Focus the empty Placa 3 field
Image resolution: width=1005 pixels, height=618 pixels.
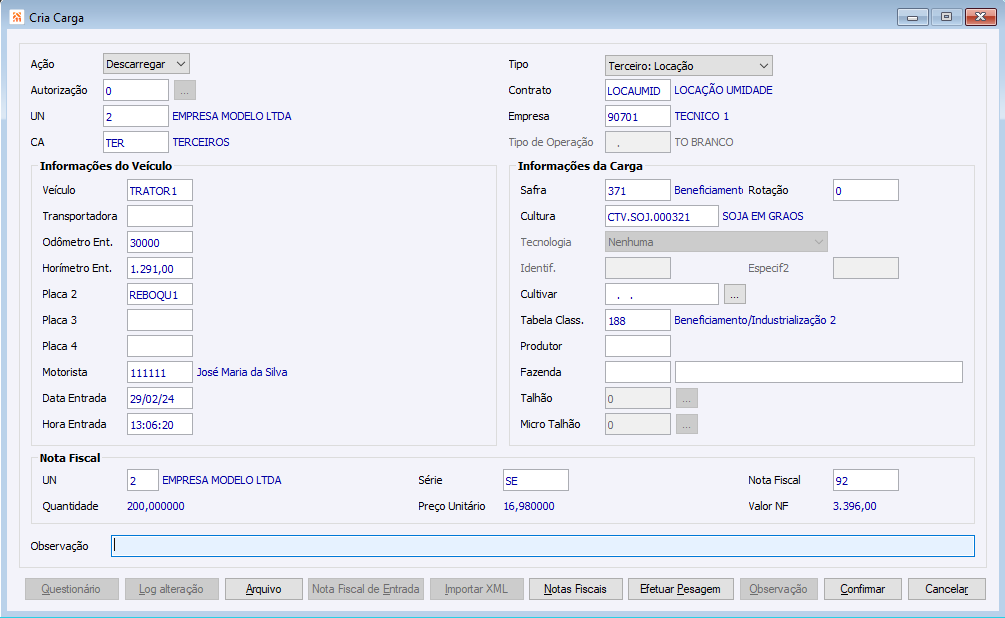tap(160, 320)
